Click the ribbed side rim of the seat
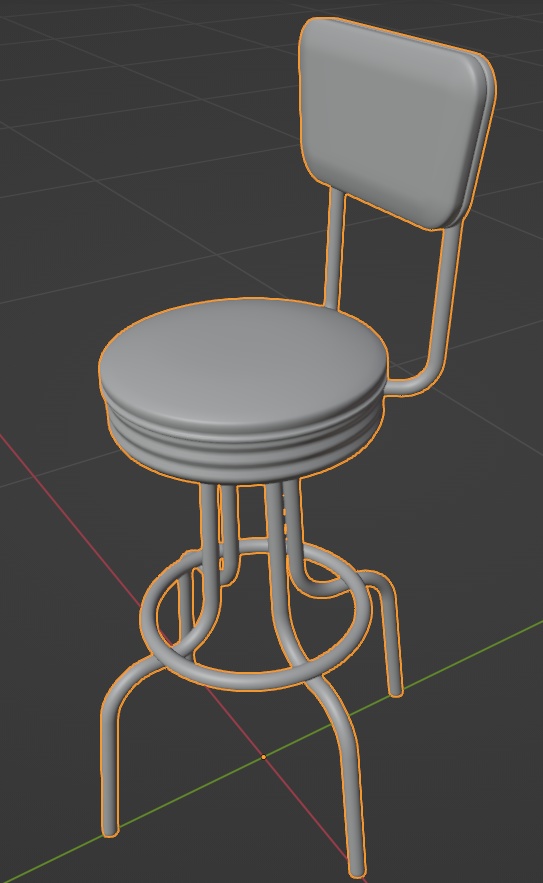Screen dimensions: 543x883 pos(242,445)
